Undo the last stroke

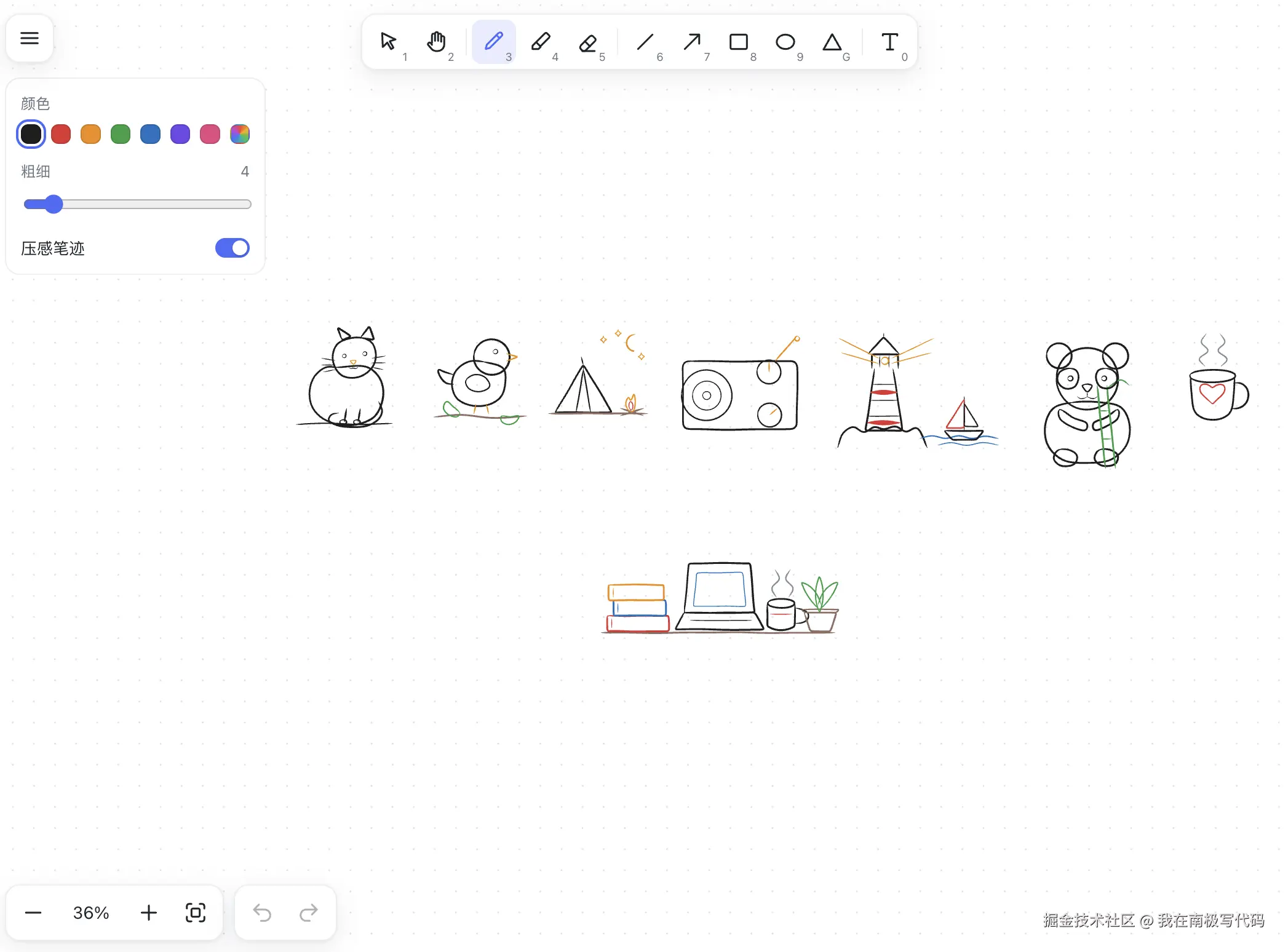pos(262,913)
